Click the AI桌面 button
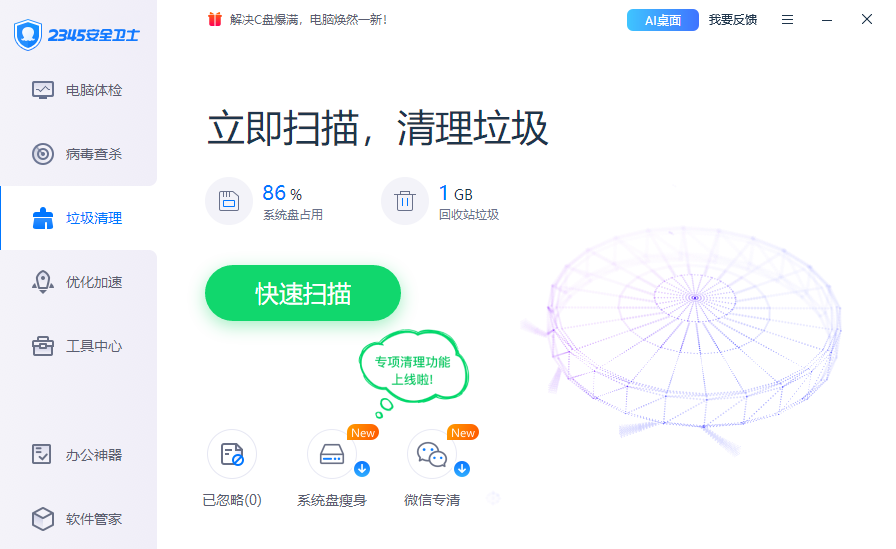The image size is (896, 549). click(663, 20)
